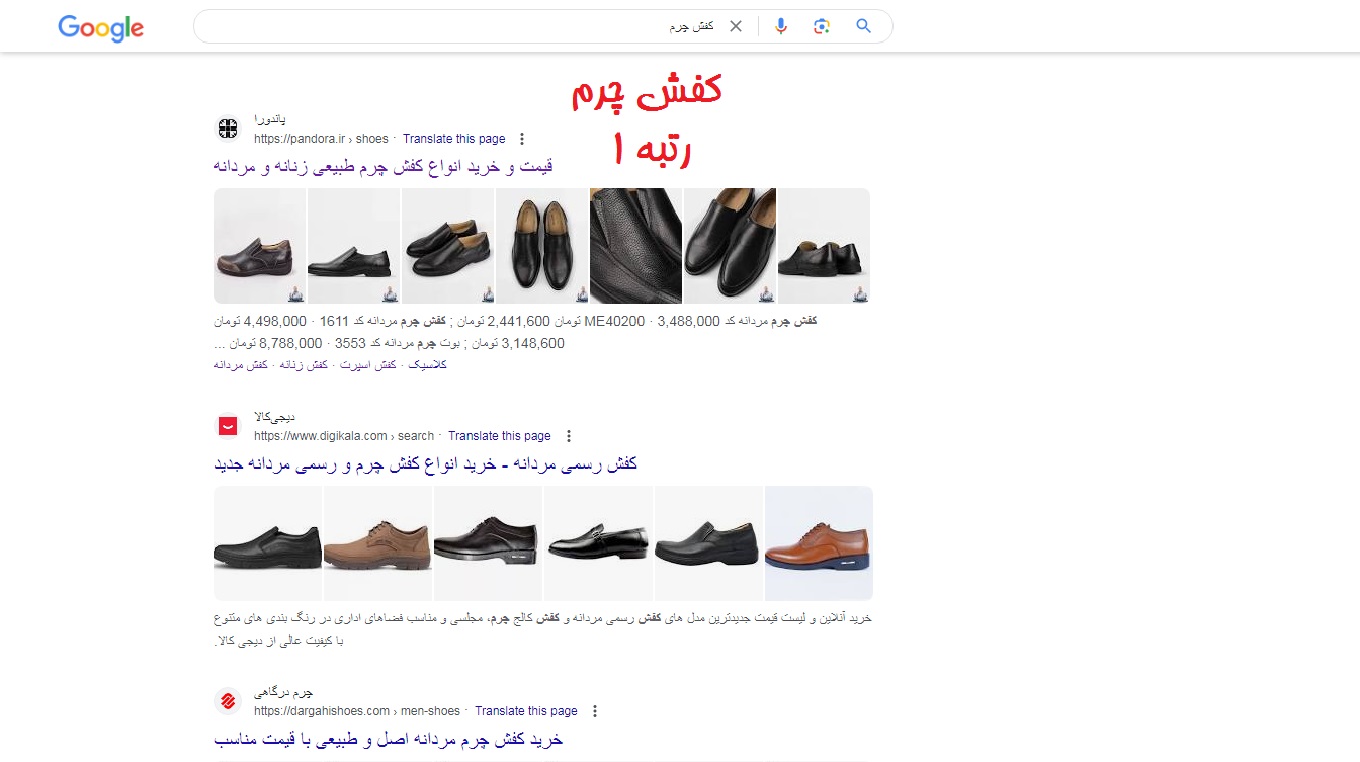
Task: Click the دیجی‌کالا site name
Action: [275, 416]
